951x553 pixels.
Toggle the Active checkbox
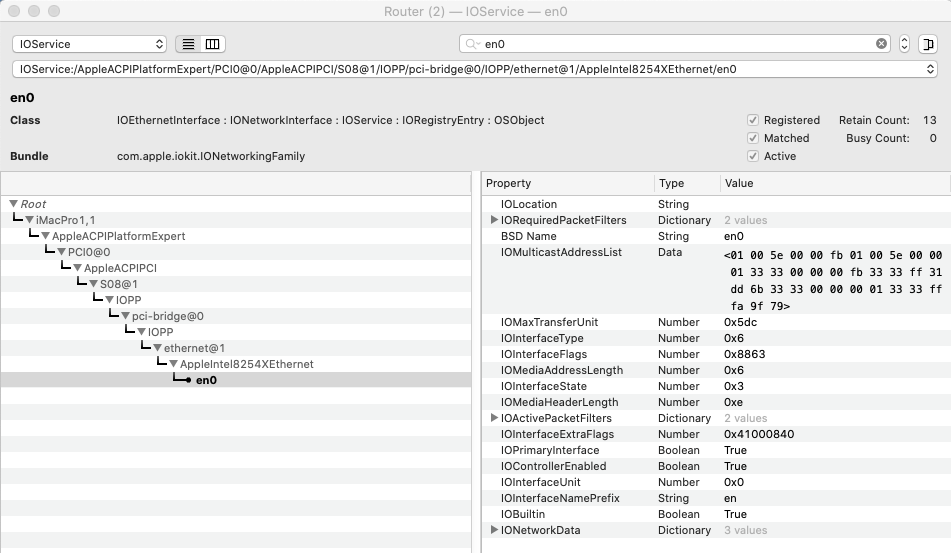(x=753, y=156)
